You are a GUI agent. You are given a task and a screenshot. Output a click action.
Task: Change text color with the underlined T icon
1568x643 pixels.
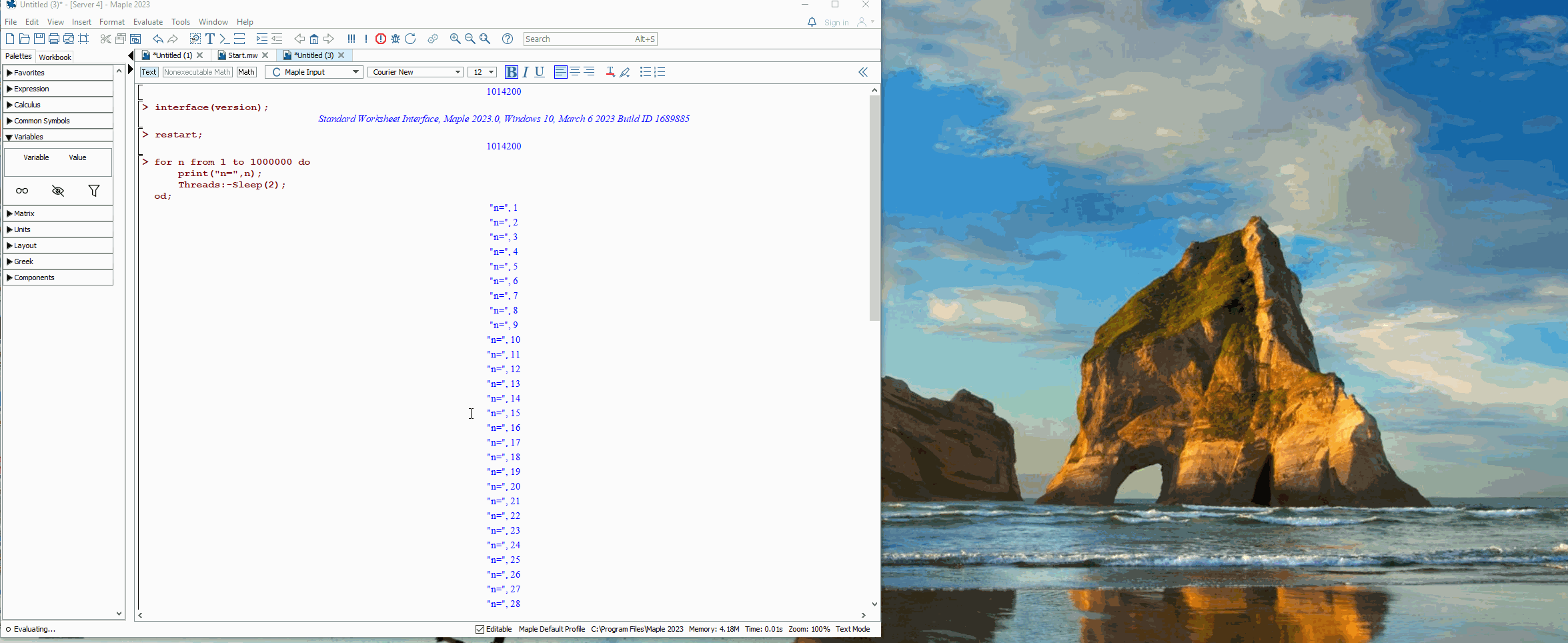tap(610, 72)
